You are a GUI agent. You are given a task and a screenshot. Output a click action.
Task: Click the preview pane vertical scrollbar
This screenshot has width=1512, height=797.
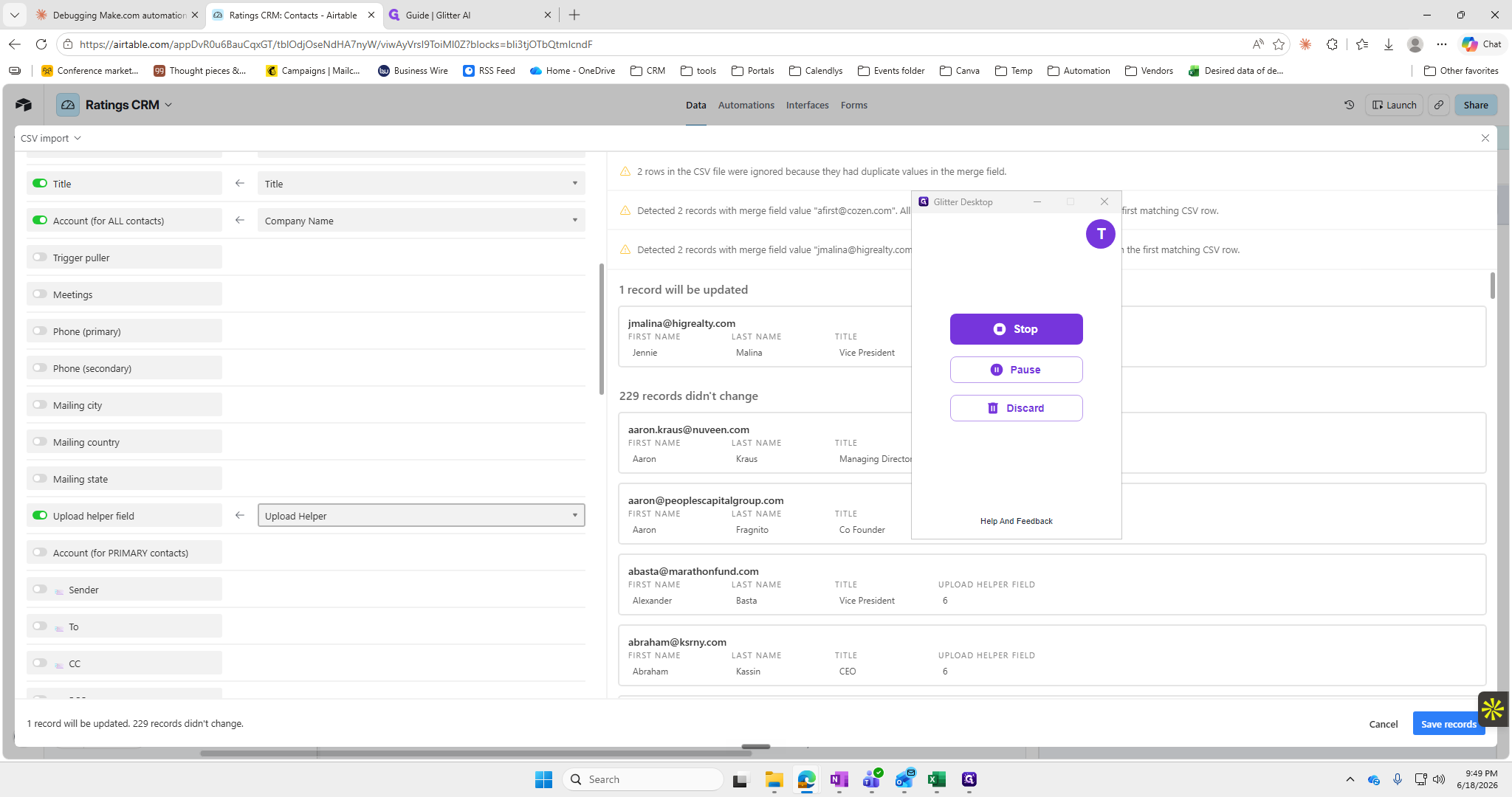coord(1493,285)
